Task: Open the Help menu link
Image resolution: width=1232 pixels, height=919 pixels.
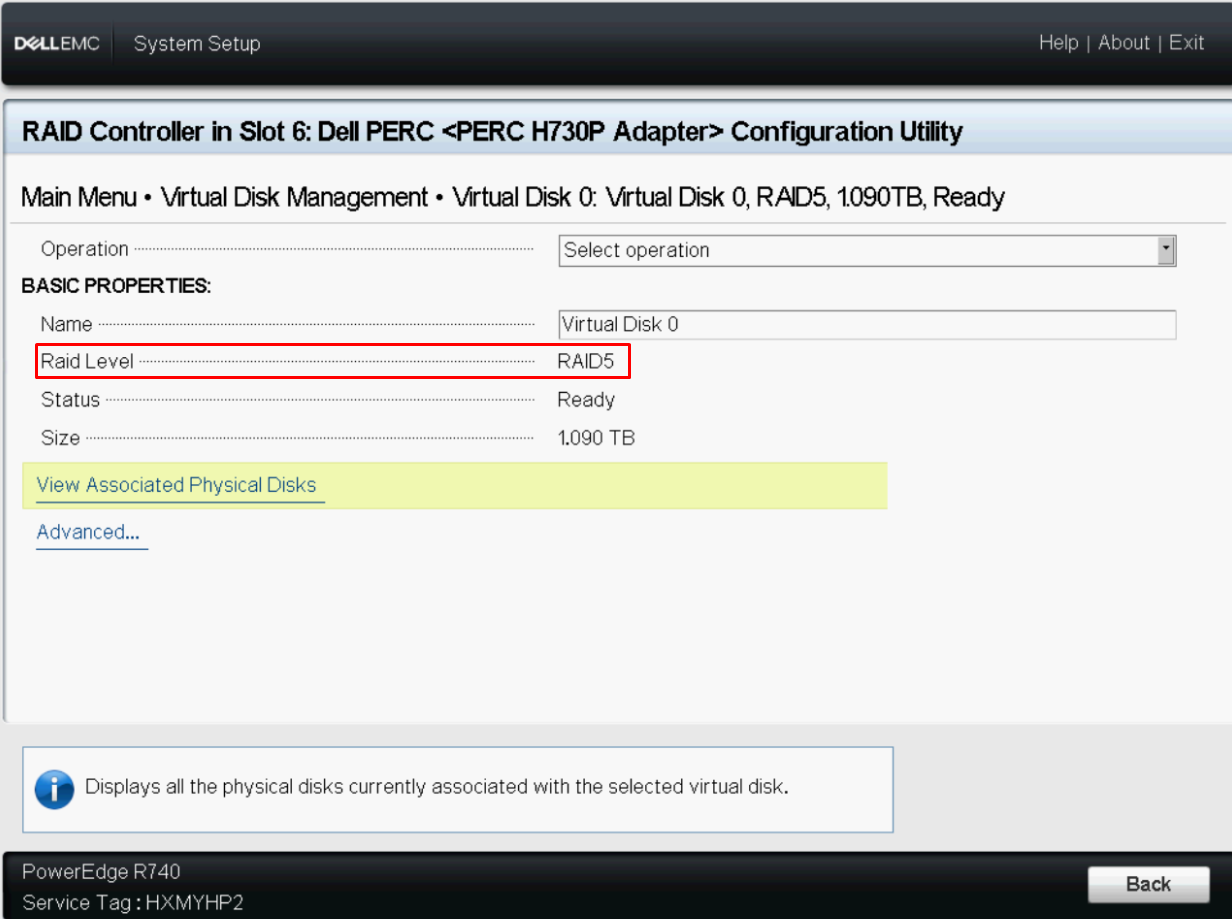Action: 1058,43
